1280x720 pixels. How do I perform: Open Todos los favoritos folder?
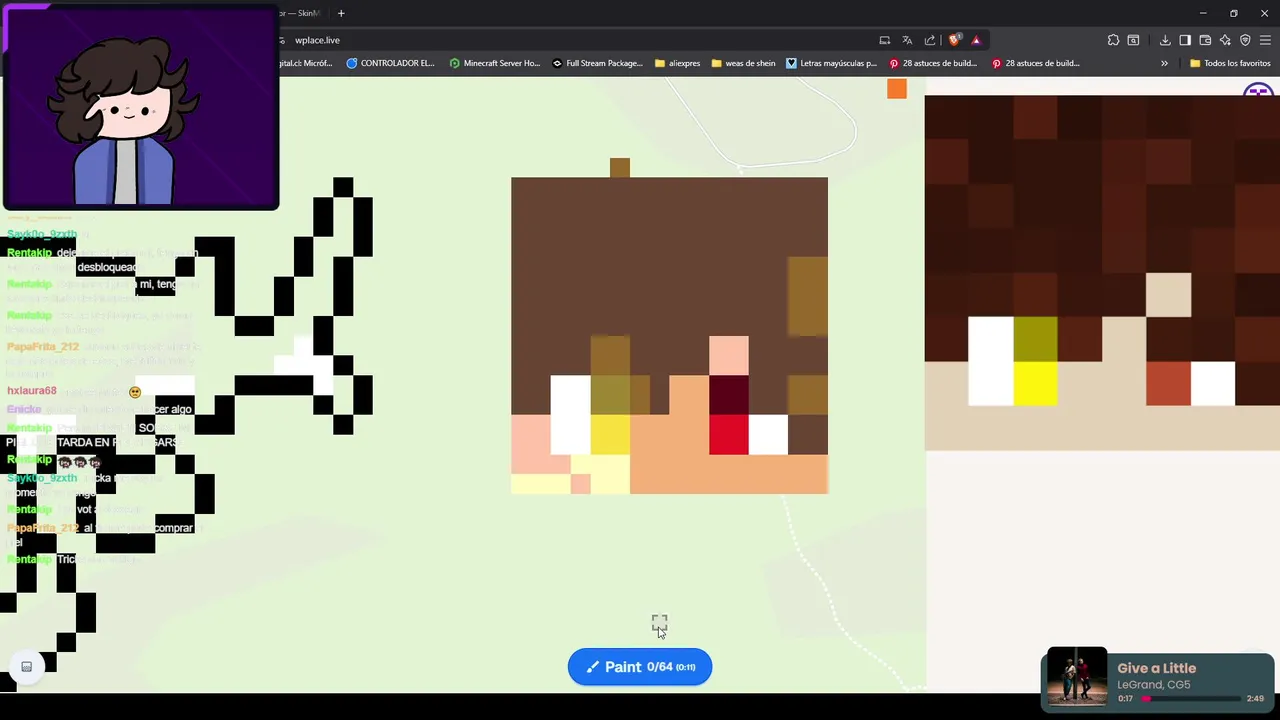(x=1230, y=63)
